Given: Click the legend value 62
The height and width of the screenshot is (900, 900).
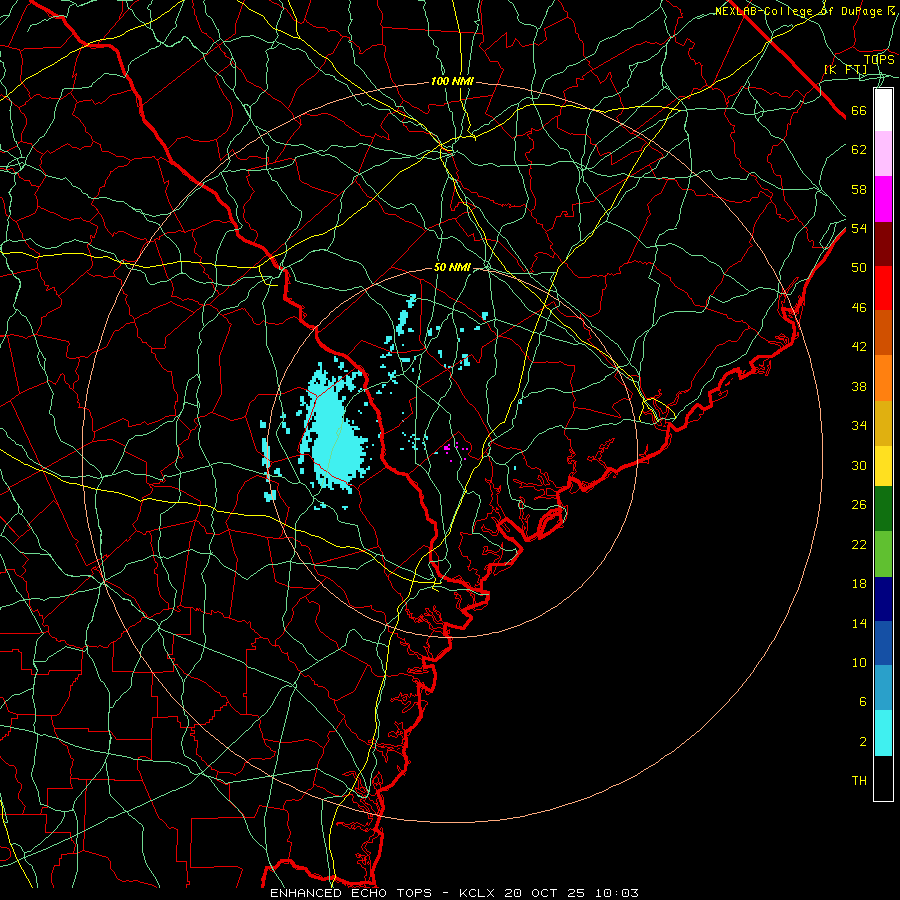Looking at the screenshot, I should click(x=859, y=150).
